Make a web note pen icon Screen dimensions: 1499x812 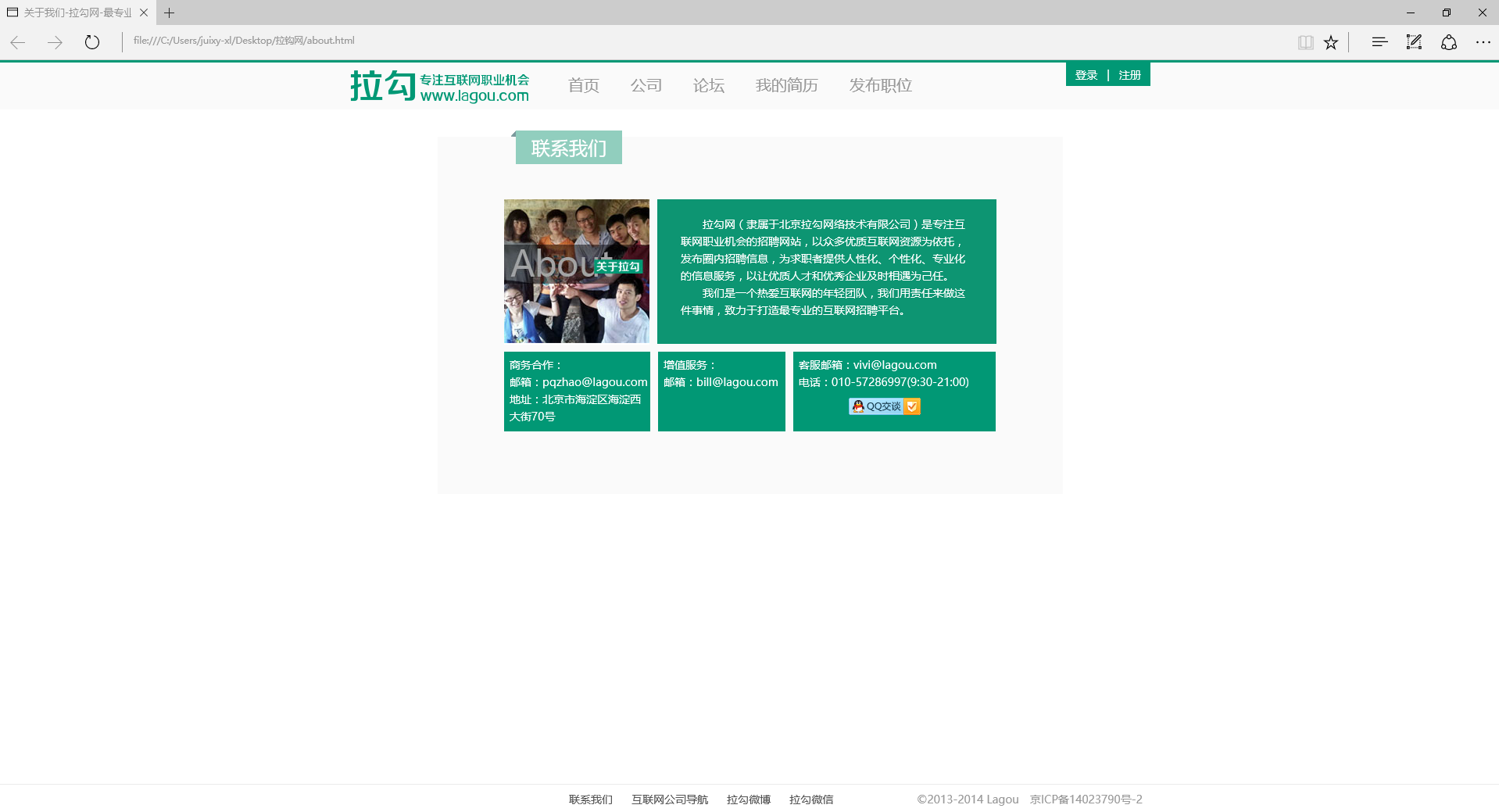click(1414, 42)
